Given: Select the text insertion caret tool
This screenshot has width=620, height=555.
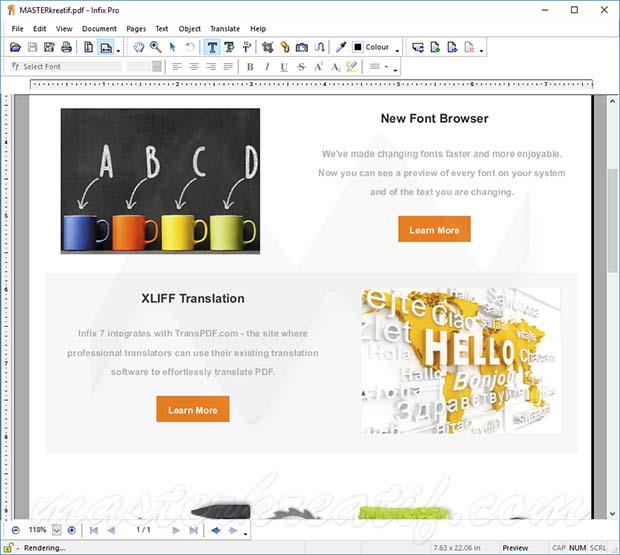Looking at the screenshot, I should pyautogui.click(x=246, y=47).
